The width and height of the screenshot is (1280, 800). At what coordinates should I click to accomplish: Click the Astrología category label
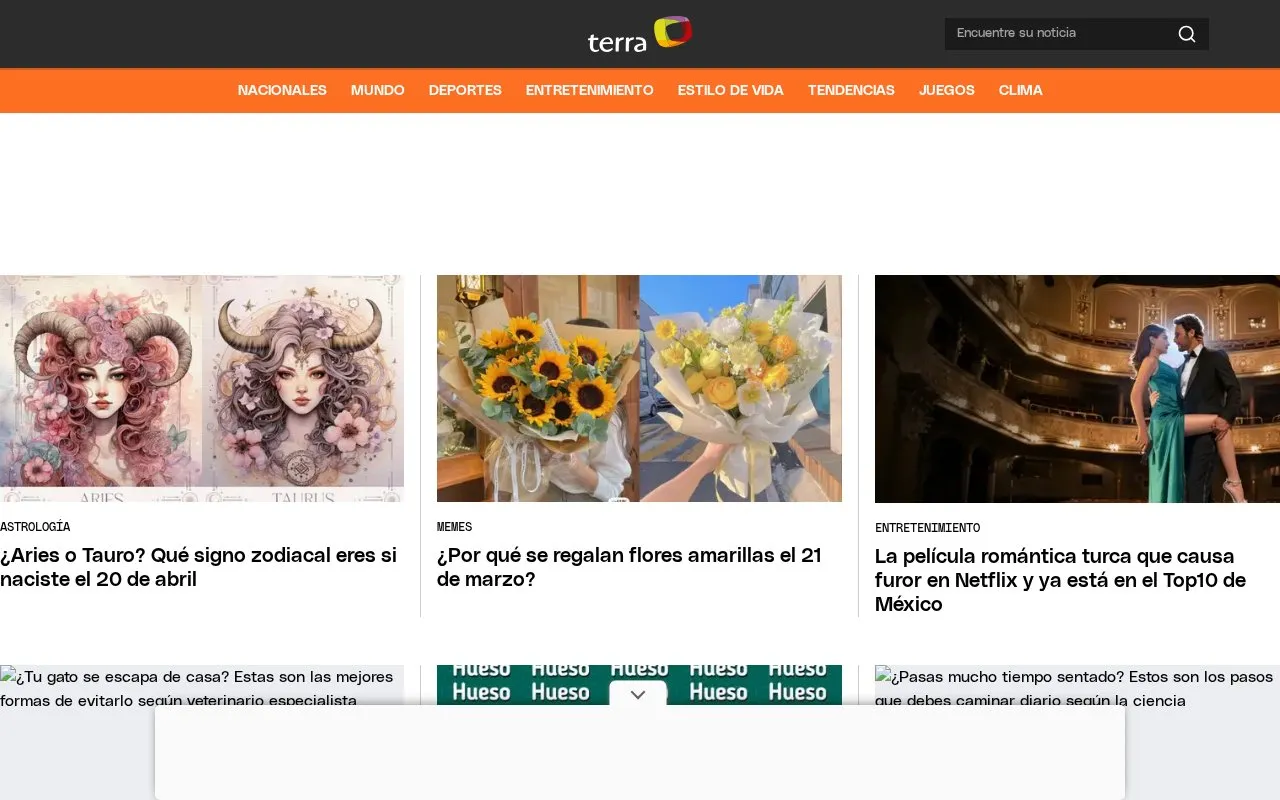point(35,527)
